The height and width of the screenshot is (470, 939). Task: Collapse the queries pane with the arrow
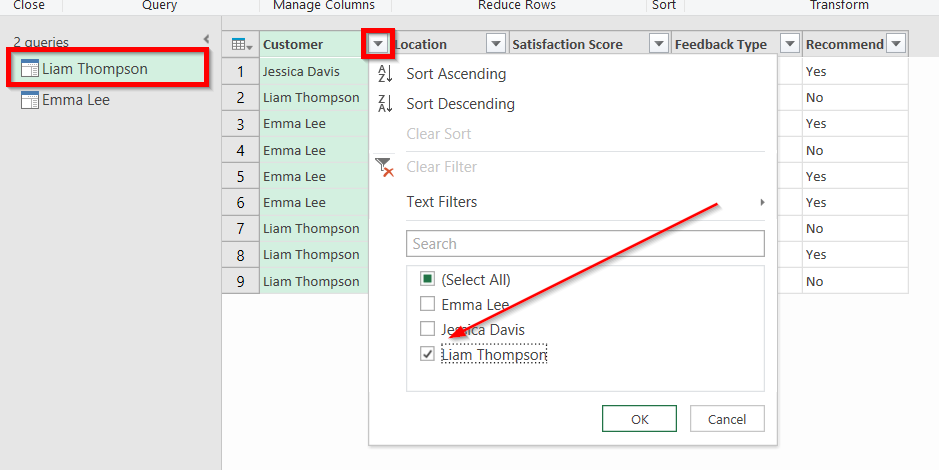pyautogui.click(x=207, y=40)
